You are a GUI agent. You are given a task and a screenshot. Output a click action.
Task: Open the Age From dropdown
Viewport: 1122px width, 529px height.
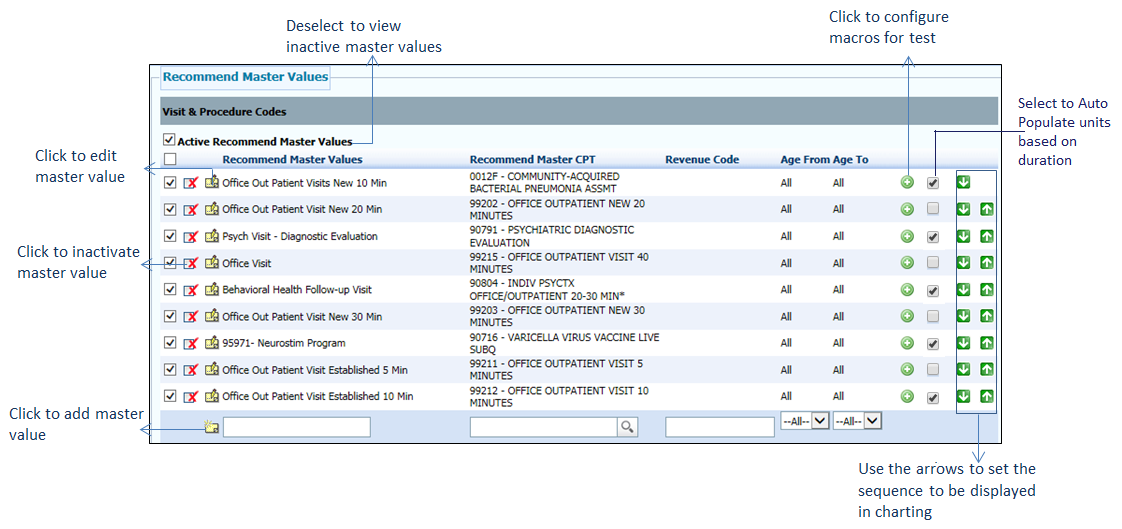click(804, 421)
